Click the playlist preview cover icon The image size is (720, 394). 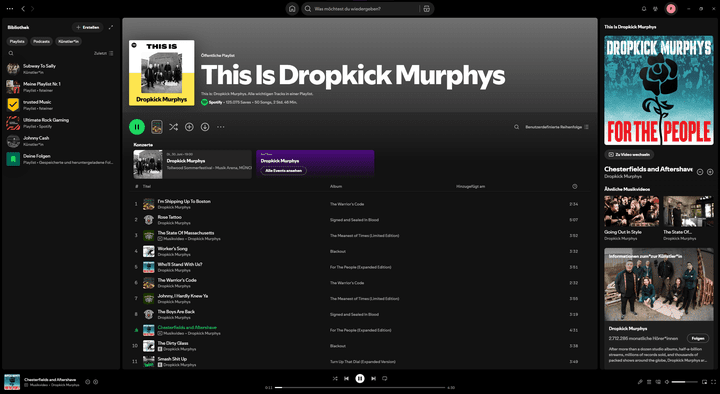click(157, 127)
